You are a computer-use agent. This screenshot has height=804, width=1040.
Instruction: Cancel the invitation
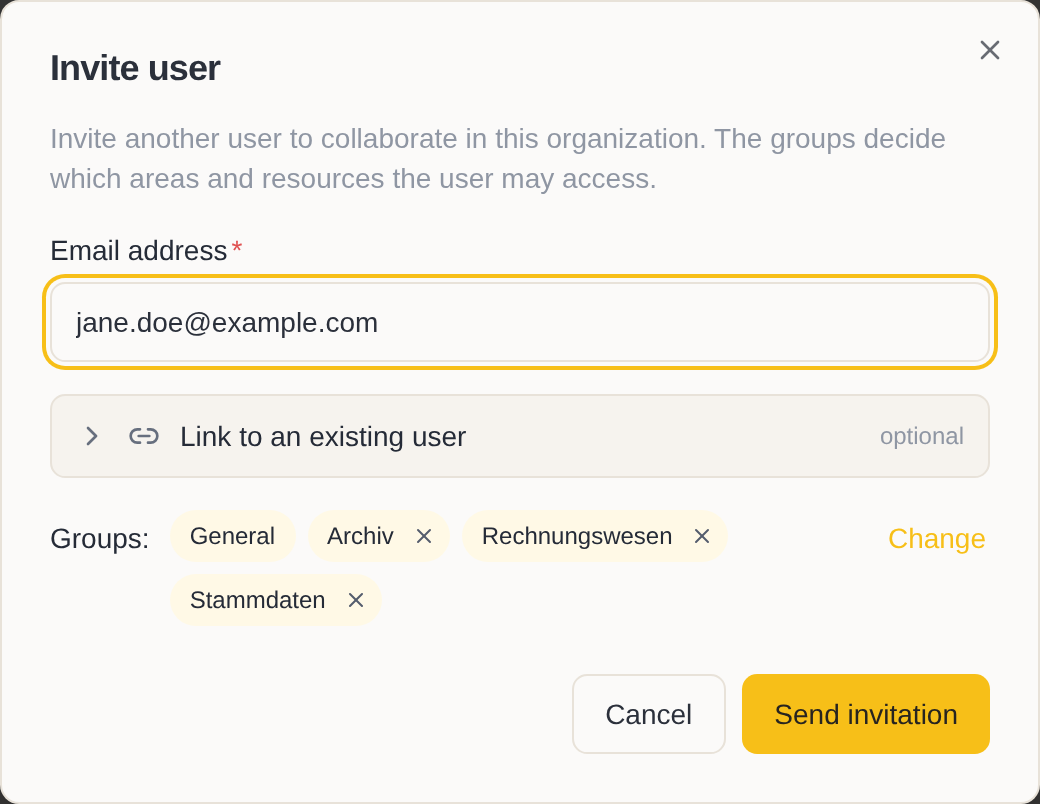649,714
